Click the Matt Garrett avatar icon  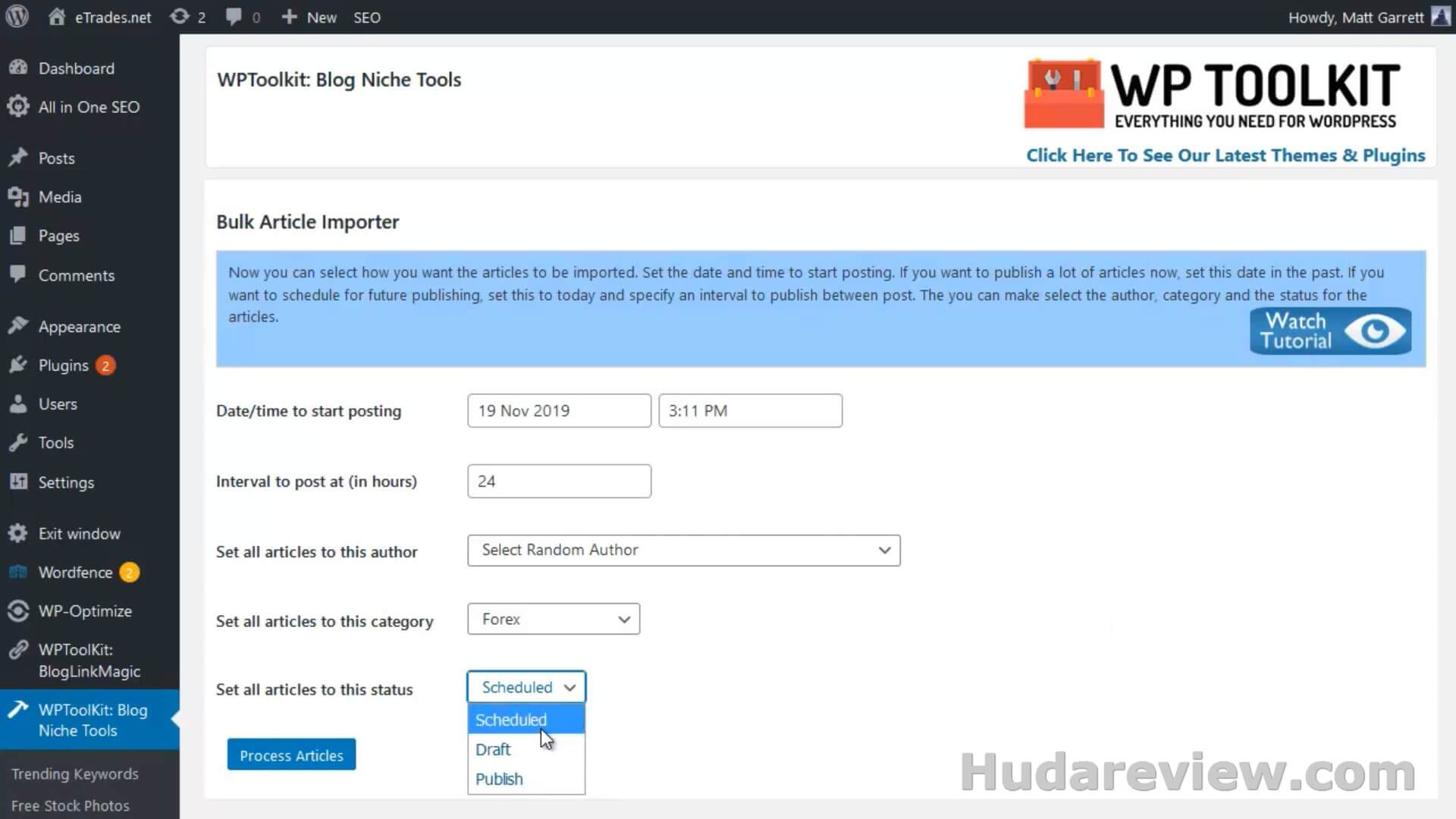1441,16
